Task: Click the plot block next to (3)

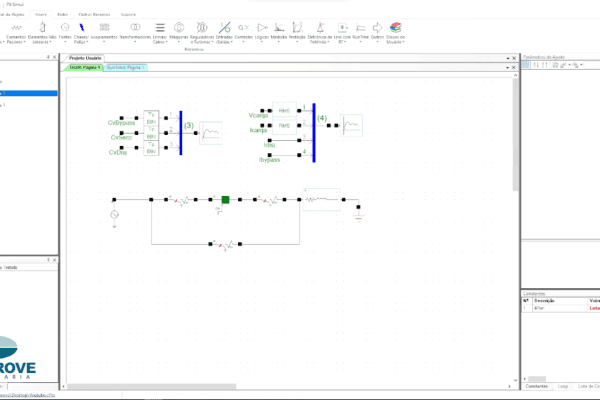Action: click(x=212, y=133)
